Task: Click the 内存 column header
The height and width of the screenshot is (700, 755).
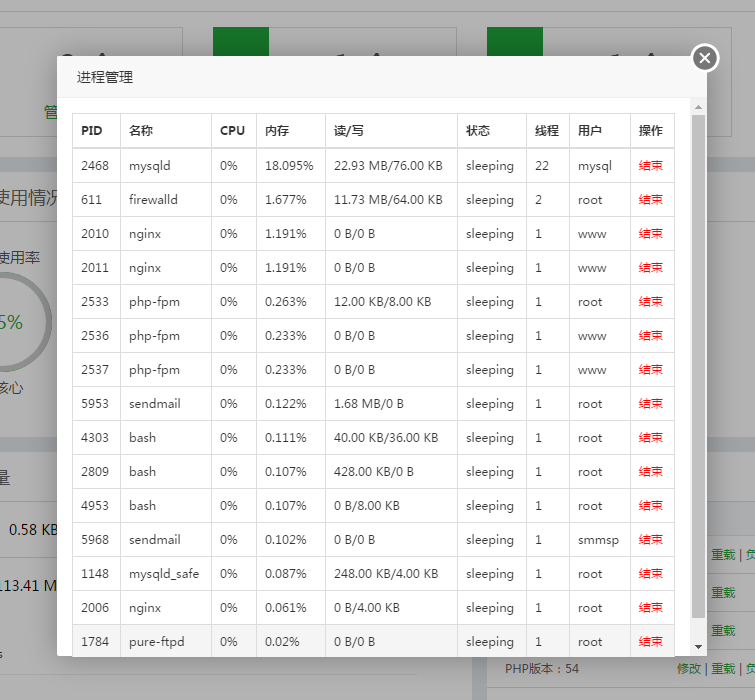Action: point(277,131)
